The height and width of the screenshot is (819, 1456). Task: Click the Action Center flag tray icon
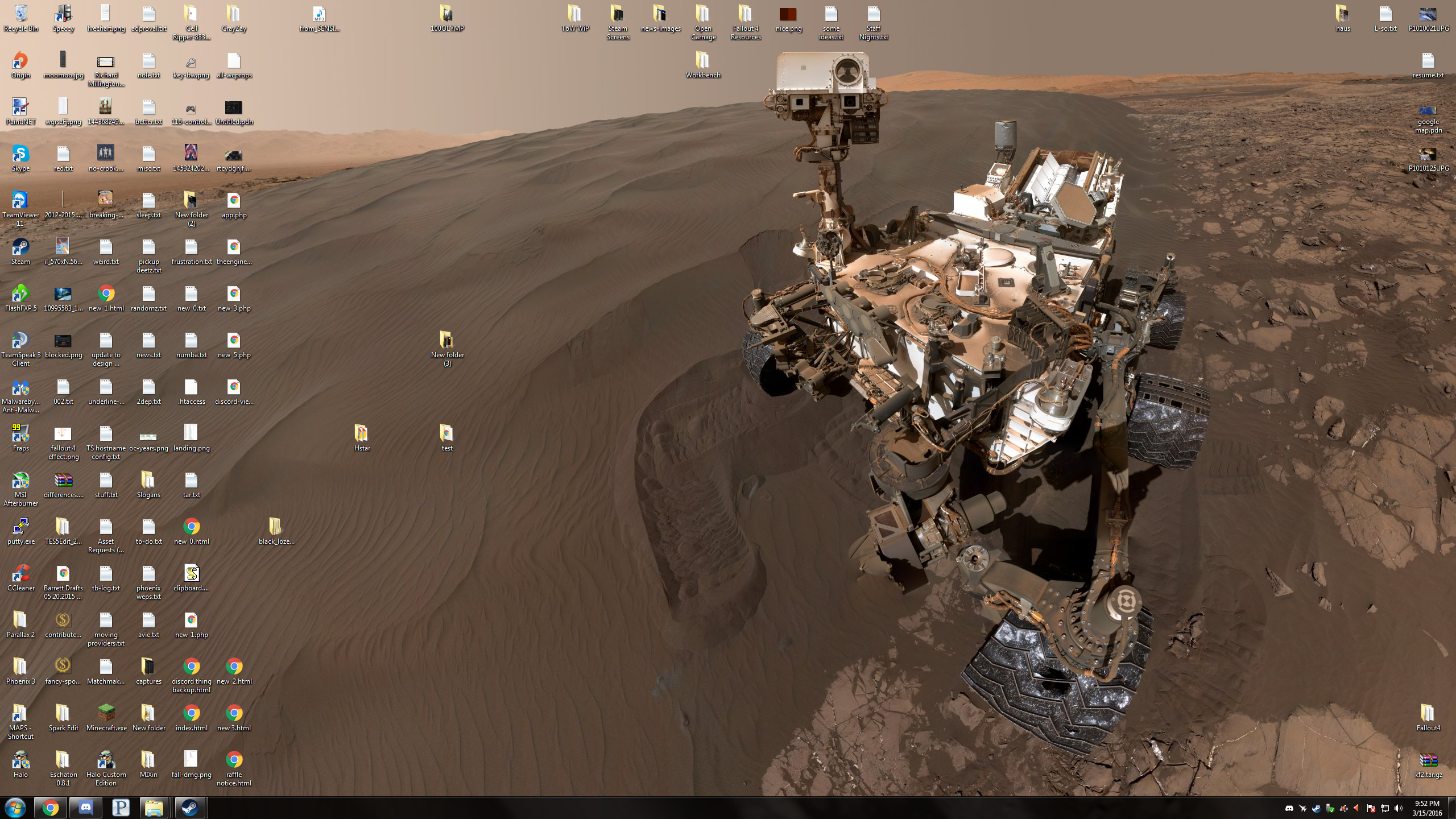pyautogui.click(x=1371, y=808)
